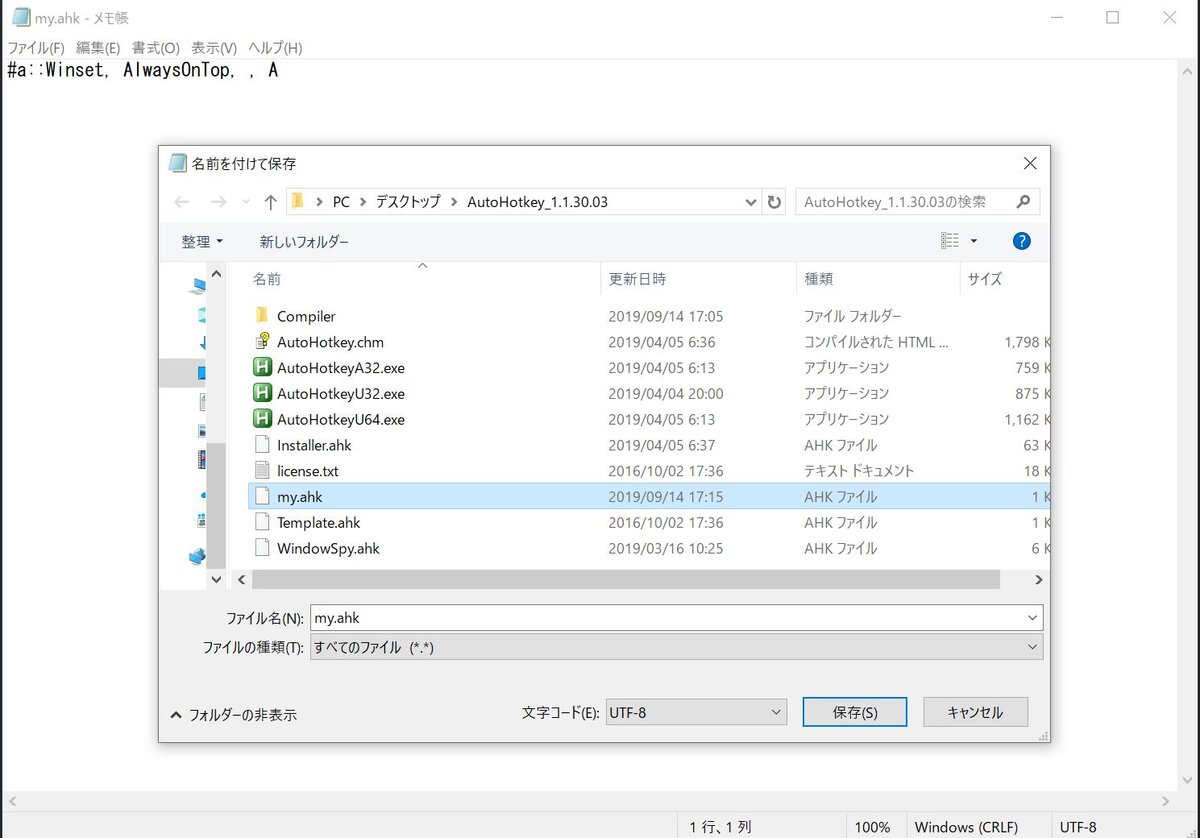1200x838 pixels.
Task: Open the 書式 menu in Notepad
Action: (x=156, y=48)
